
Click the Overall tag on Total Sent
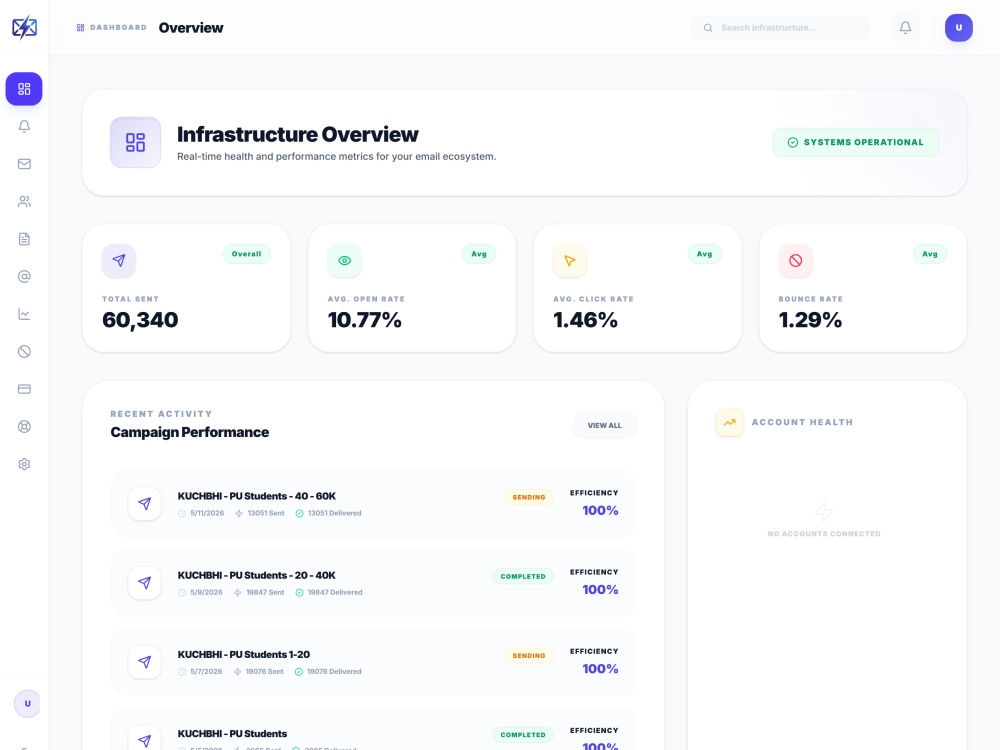[x=247, y=254]
